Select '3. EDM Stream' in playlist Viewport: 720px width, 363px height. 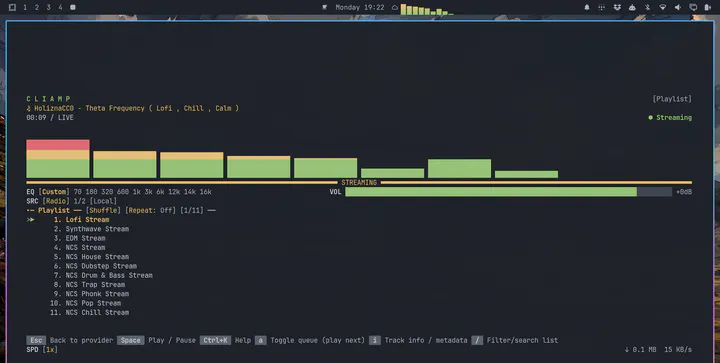(x=79, y=238)
